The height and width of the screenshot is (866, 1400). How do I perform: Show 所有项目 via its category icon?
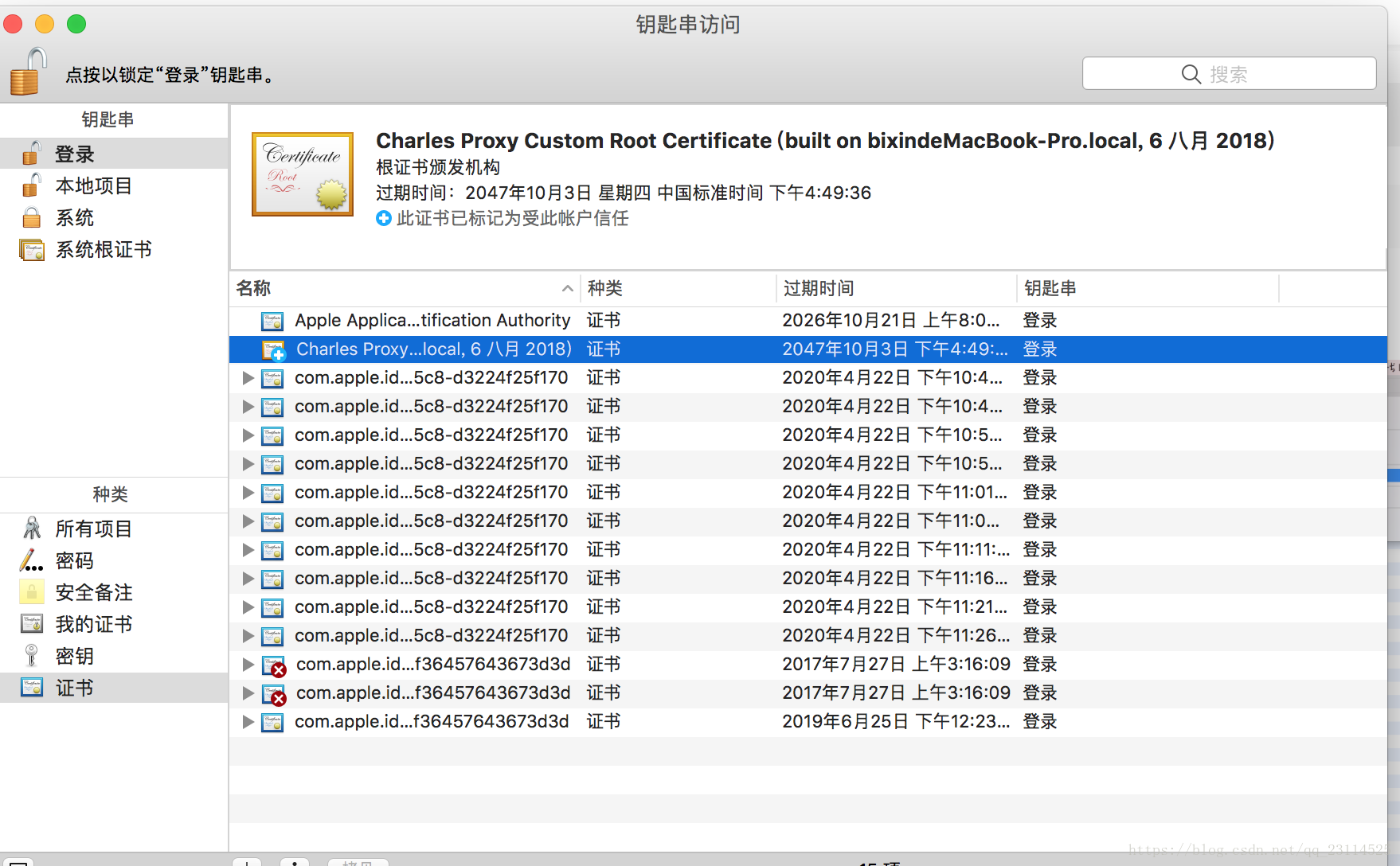coord(32,528)
